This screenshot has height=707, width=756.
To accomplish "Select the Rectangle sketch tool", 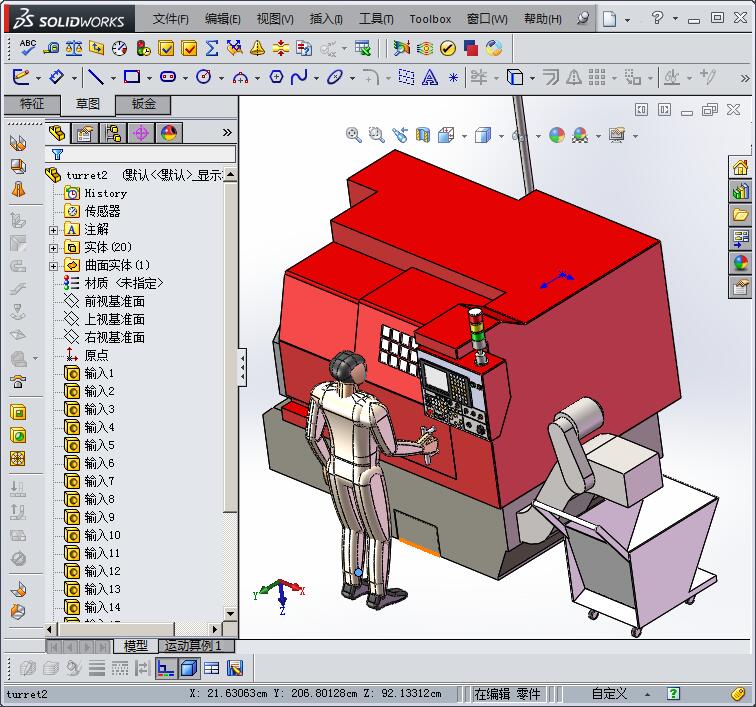I will coord(132,77).
